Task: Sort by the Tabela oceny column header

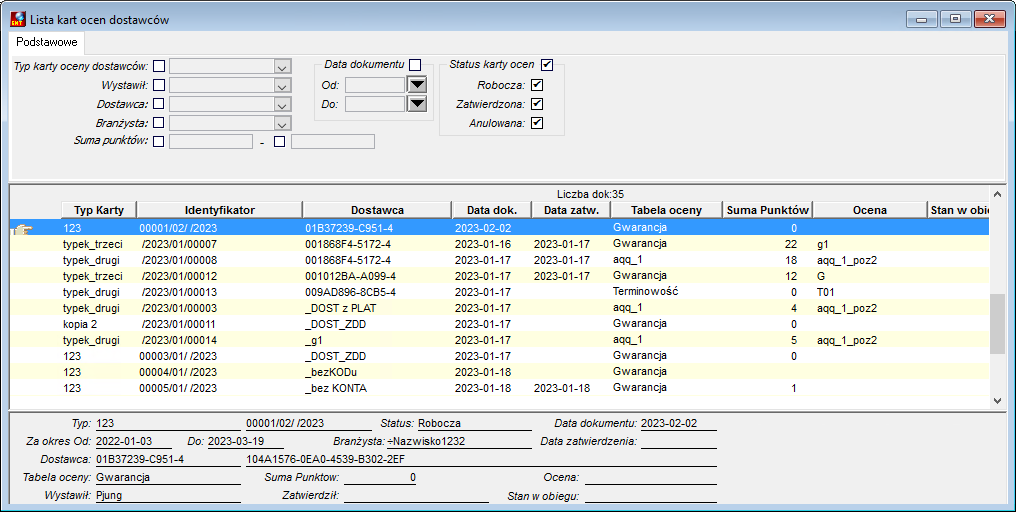Action: [x=666, y=210]
